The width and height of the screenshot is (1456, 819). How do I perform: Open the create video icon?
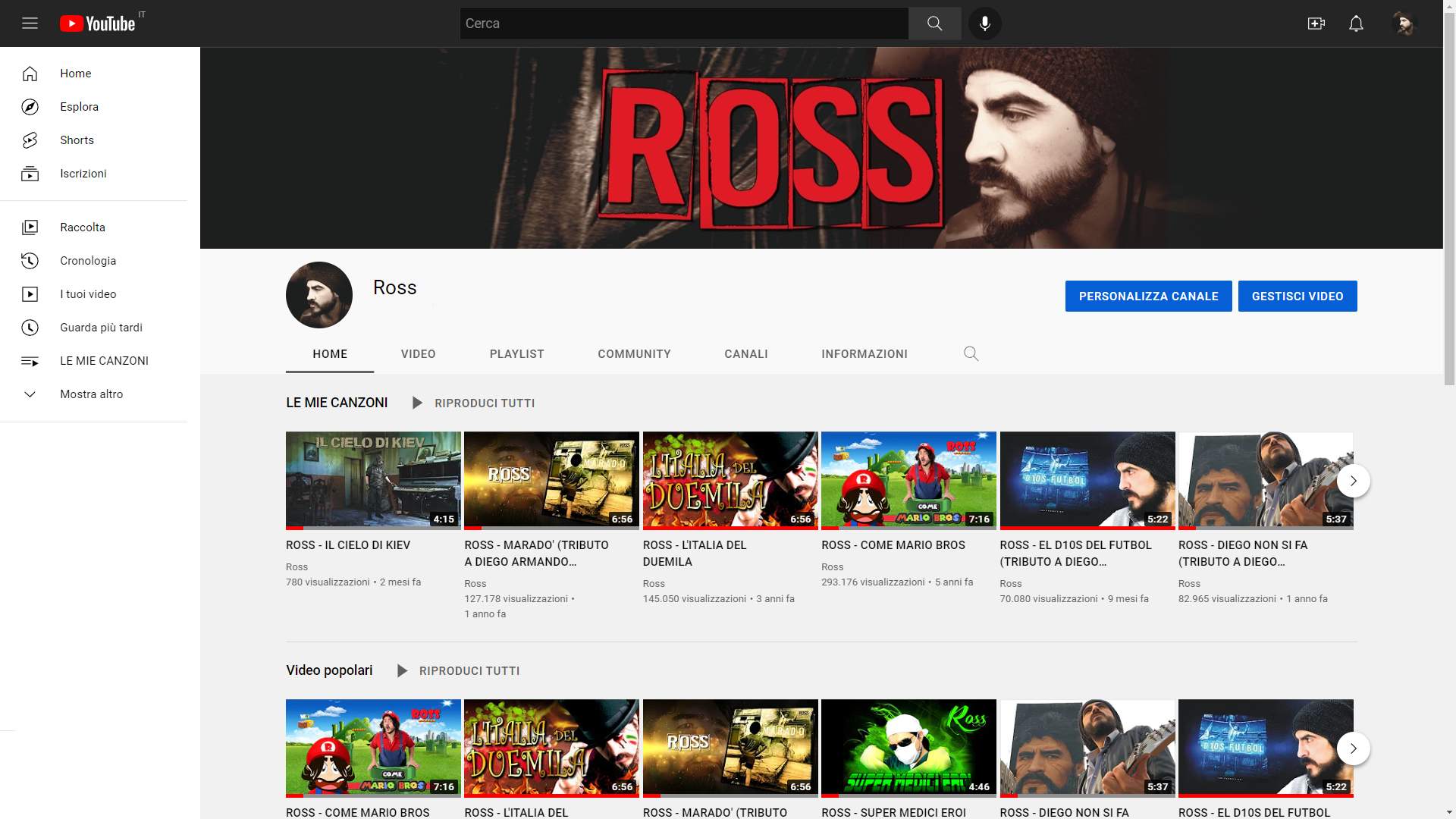pos(1316,24)
